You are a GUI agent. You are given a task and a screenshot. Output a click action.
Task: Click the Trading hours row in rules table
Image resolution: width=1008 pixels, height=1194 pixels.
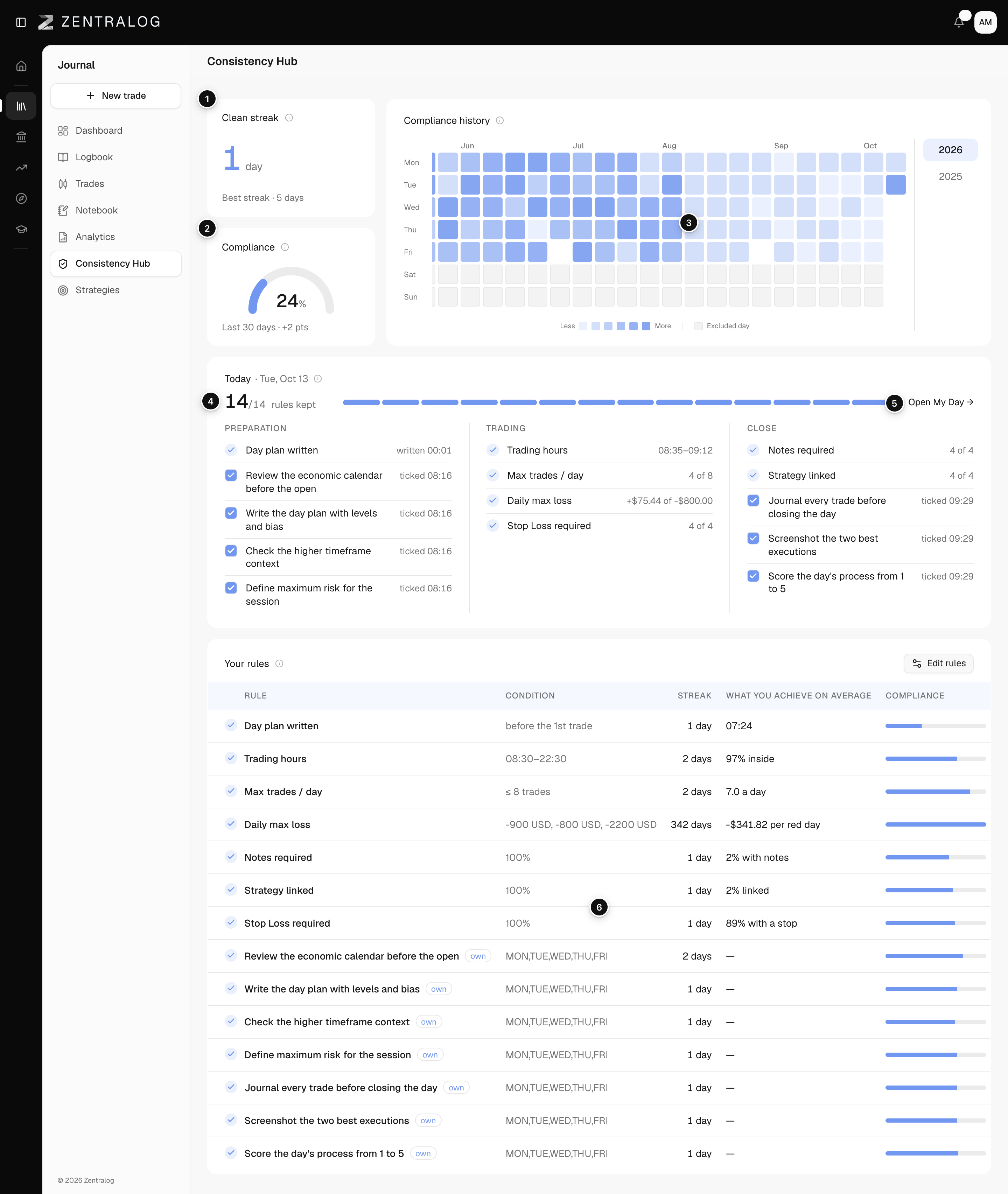pos(599,759)
